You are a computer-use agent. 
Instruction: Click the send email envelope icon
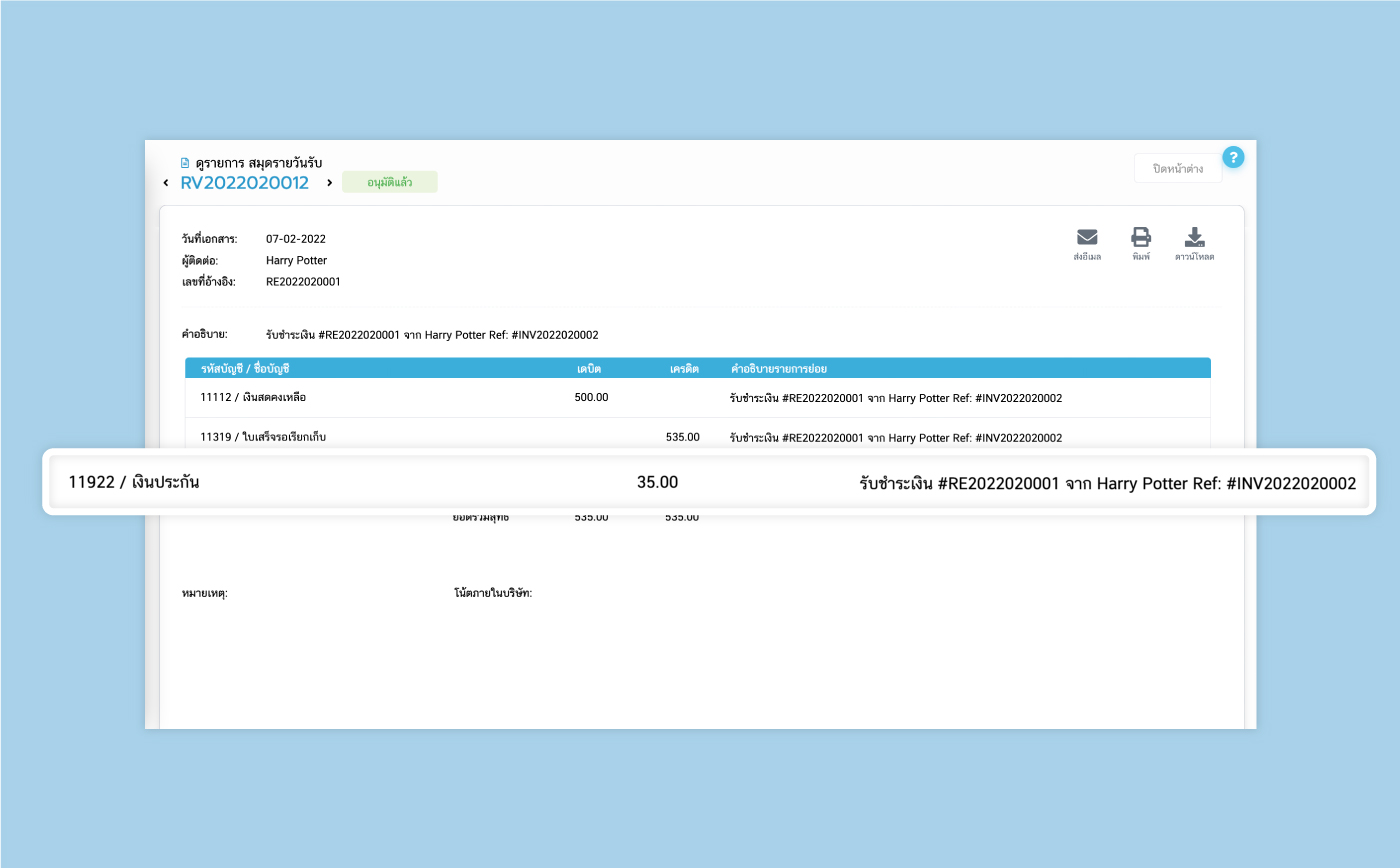[1087, 238]
